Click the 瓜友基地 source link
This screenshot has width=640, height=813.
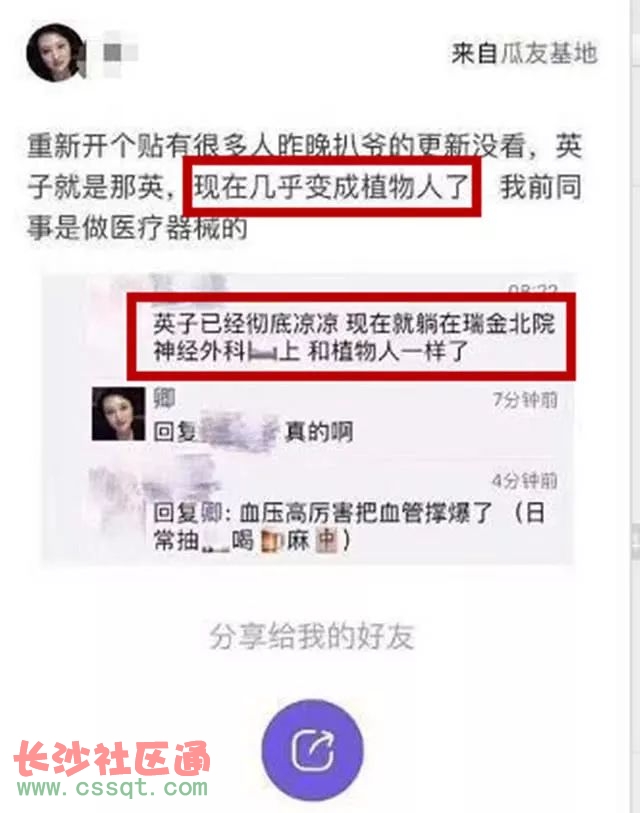pyautogui.click(x=549, y=53)
